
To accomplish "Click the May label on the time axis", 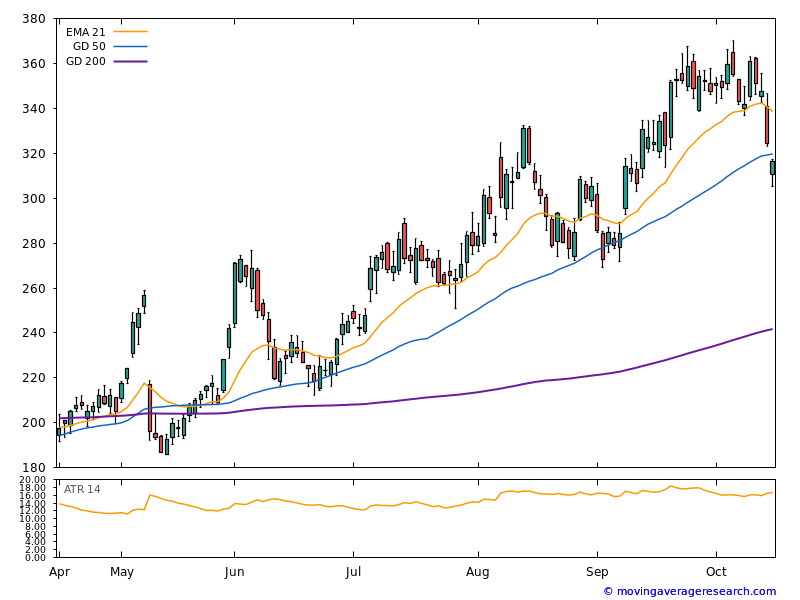I will (121, 572).
